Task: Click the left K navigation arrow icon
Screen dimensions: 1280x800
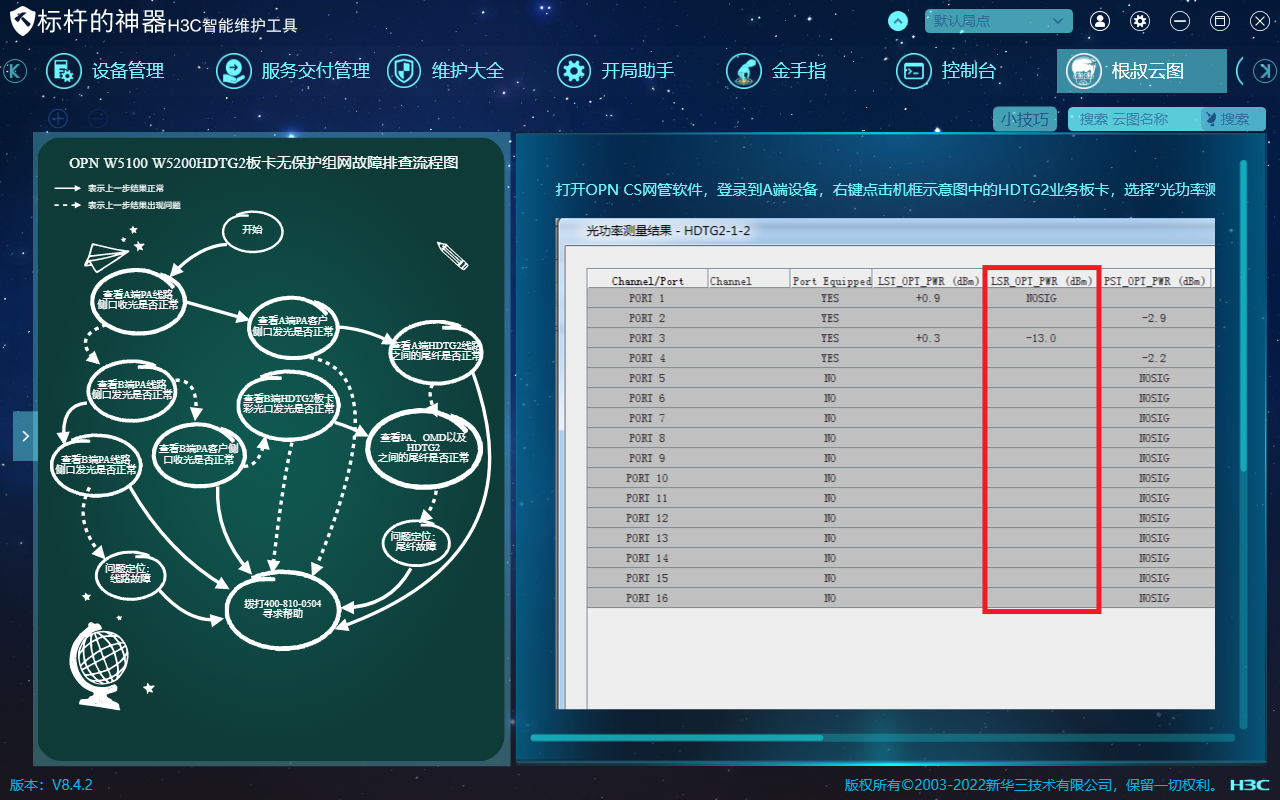Action: tap(15, 71)
